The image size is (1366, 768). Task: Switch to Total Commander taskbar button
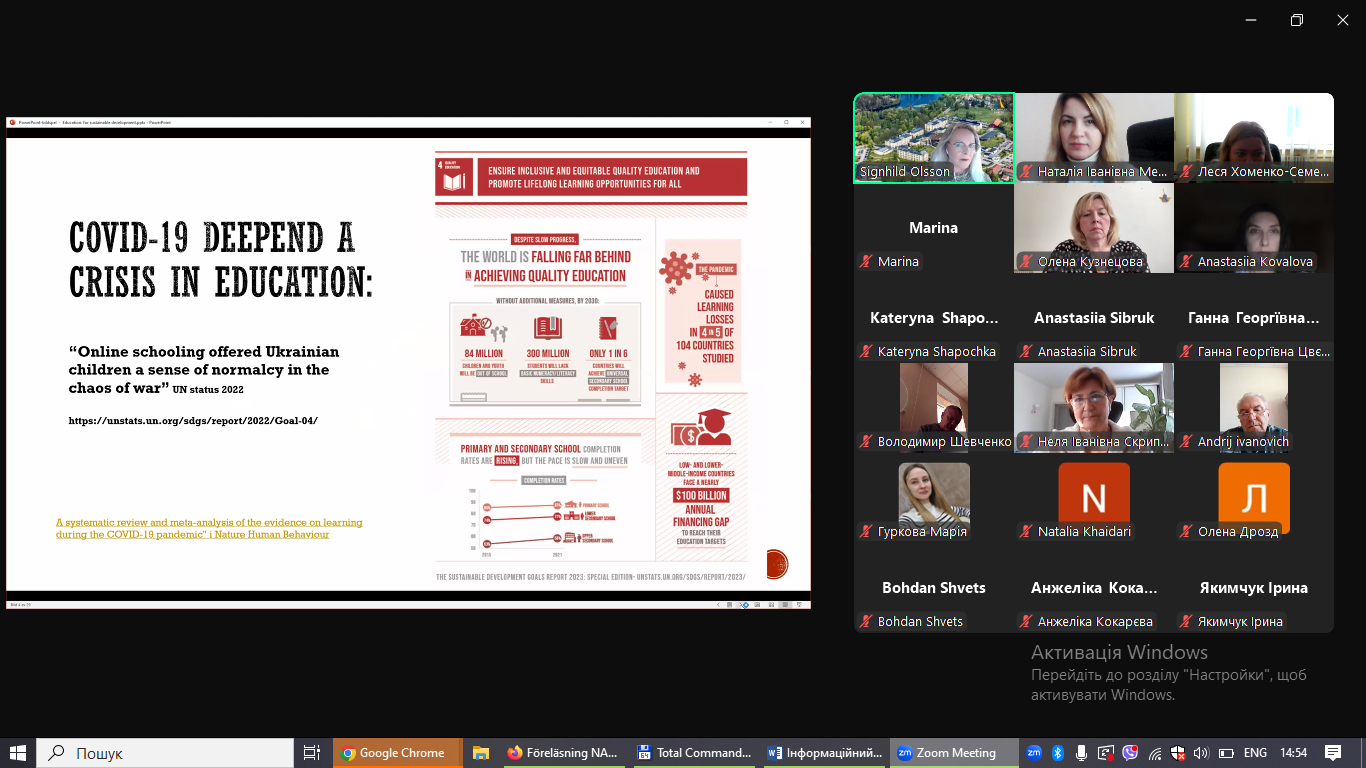coord(695,753)
